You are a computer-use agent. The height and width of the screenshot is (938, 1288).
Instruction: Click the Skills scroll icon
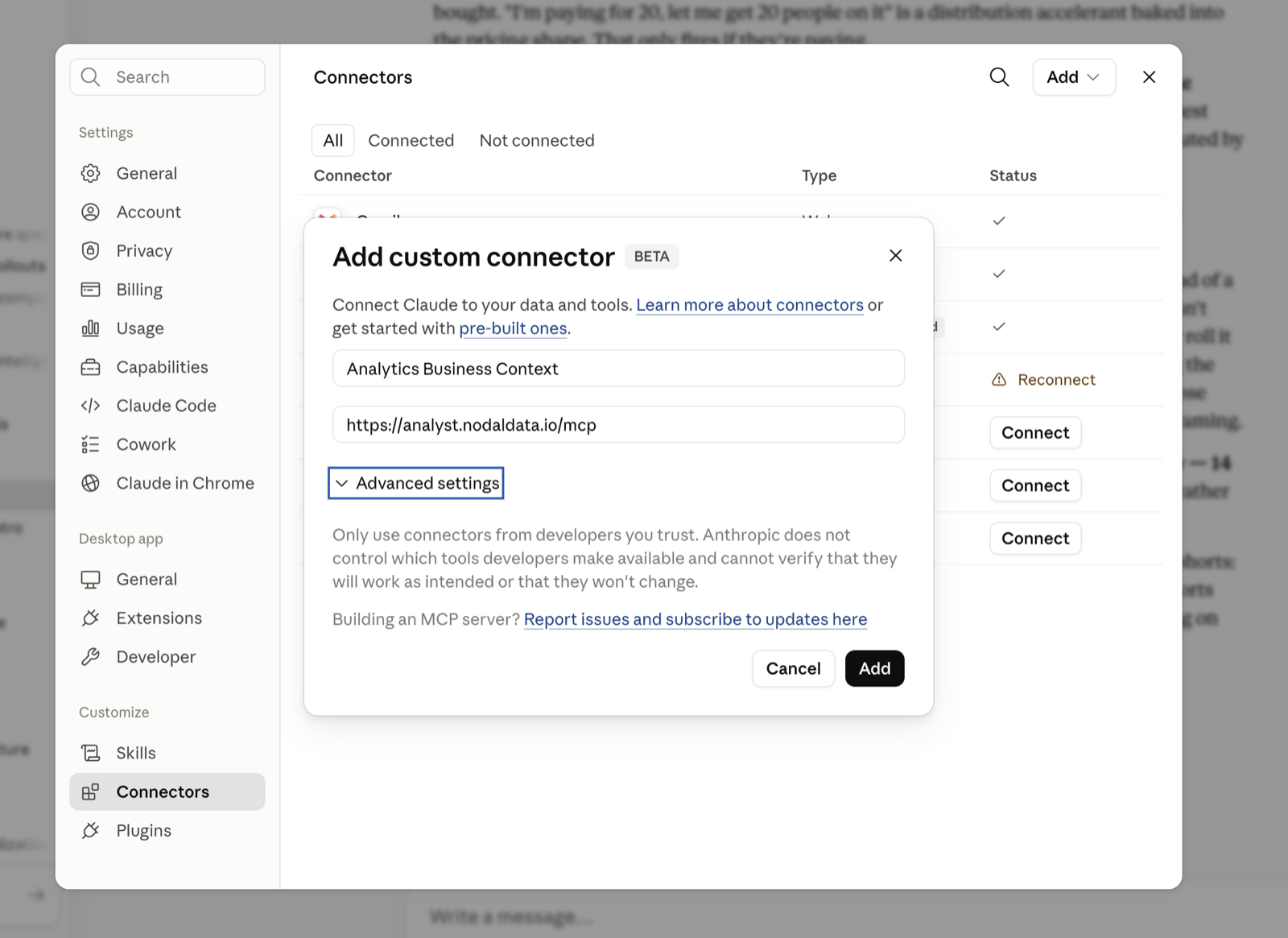(91, 753)
